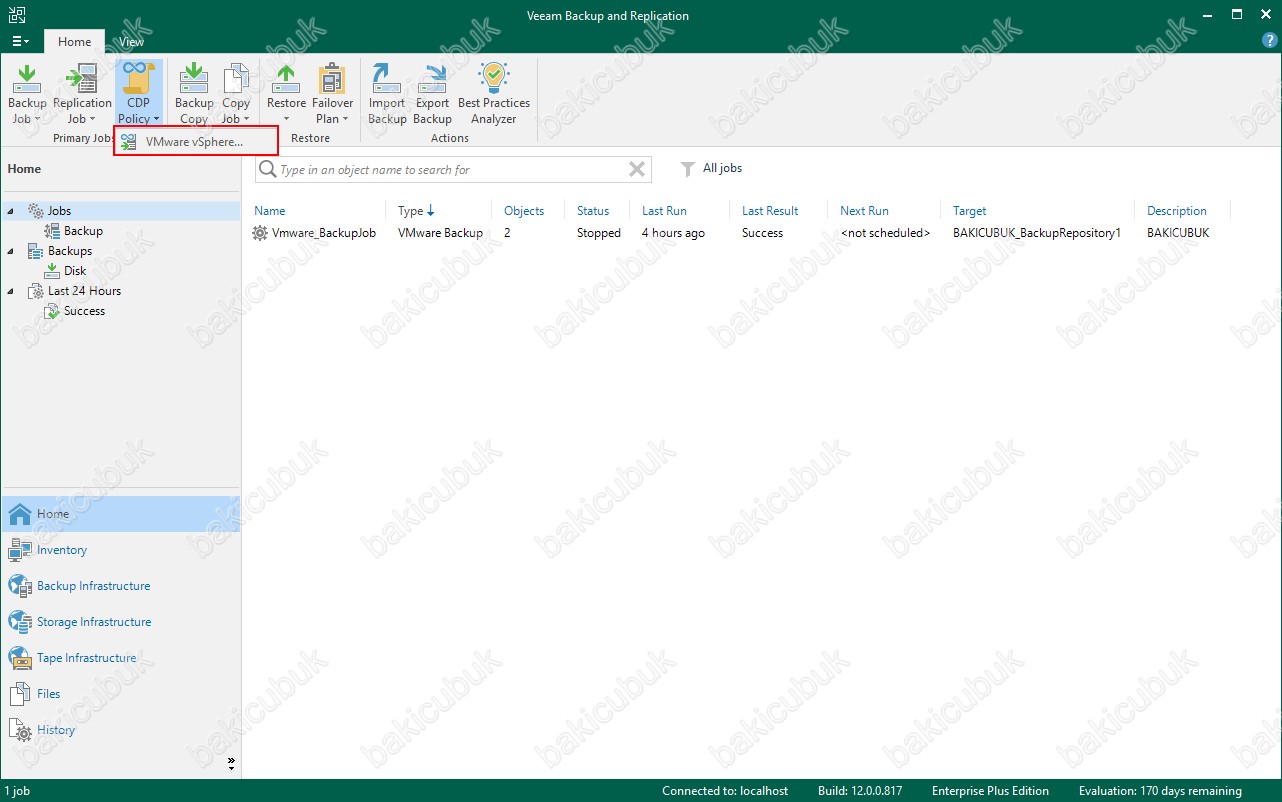Select Disk under Backups

pyautogui.click(x=75, y=271)
